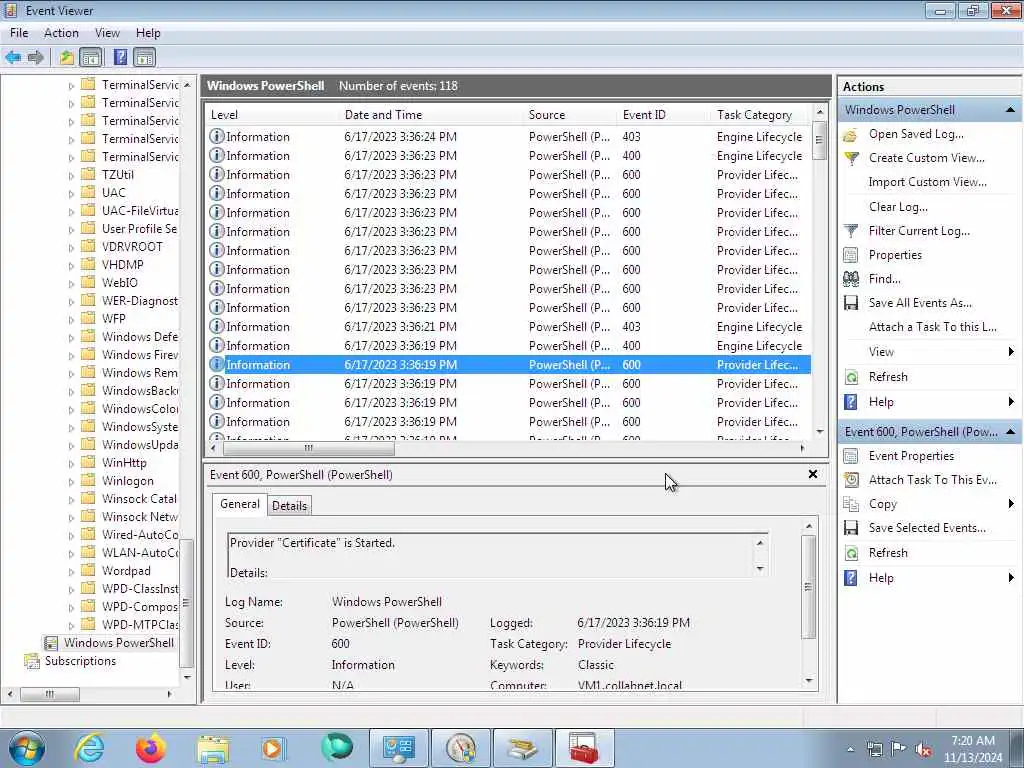Open Windows Explorer from the taskbar

click(x=213, y=748)
